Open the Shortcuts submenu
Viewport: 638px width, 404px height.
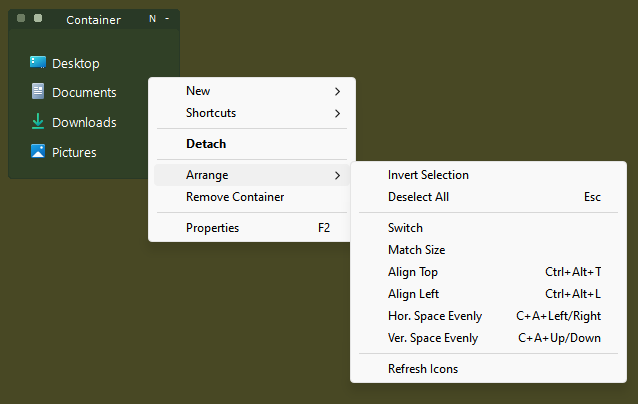click(252, 113)
